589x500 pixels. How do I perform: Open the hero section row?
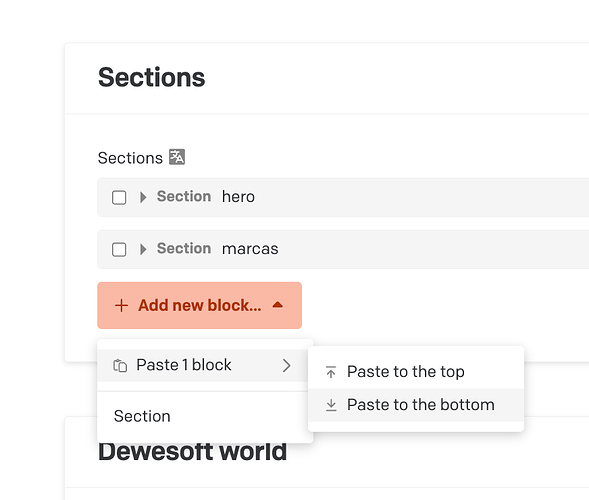(x=343, y=197)
